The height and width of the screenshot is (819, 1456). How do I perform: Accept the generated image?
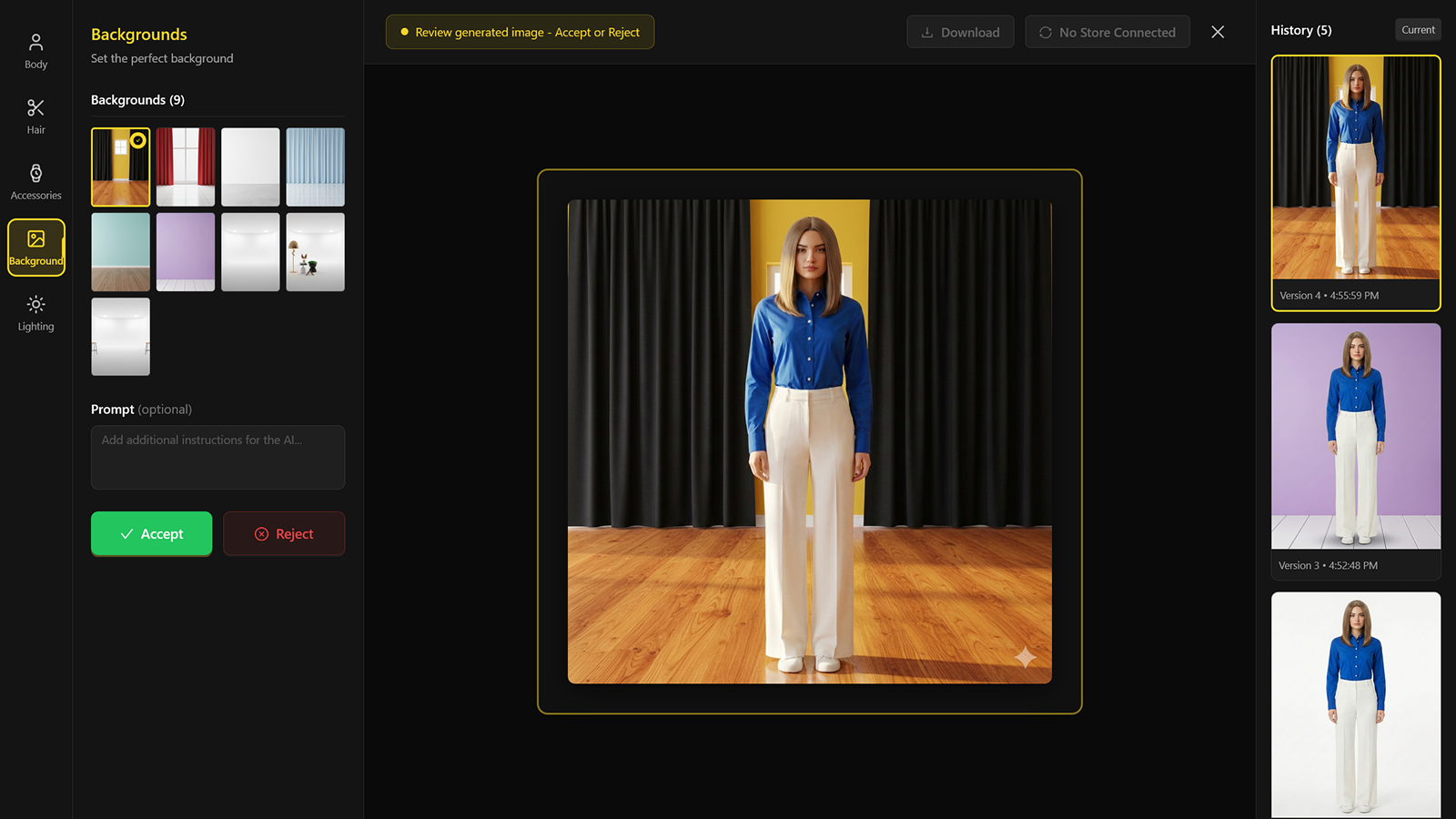(x=151, y=533)
